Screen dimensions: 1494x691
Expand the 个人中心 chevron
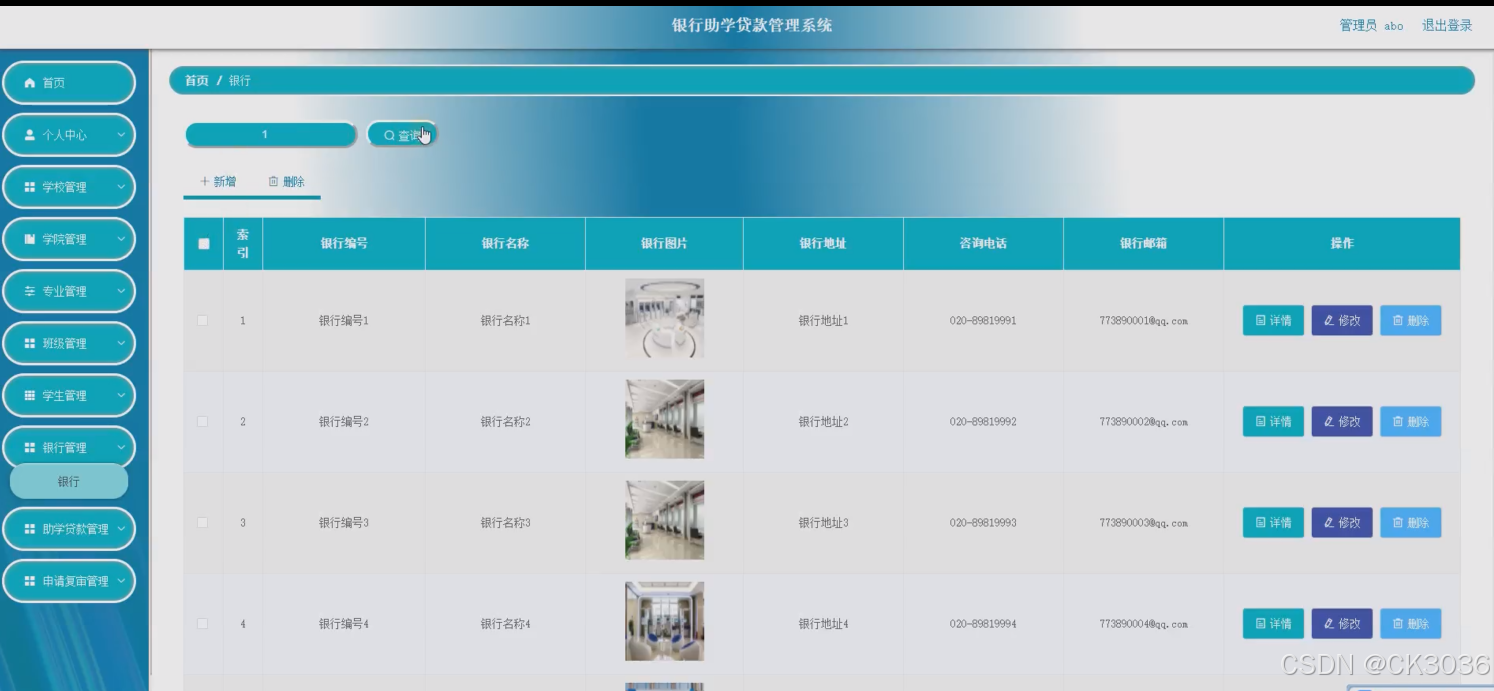pos(121,135)
